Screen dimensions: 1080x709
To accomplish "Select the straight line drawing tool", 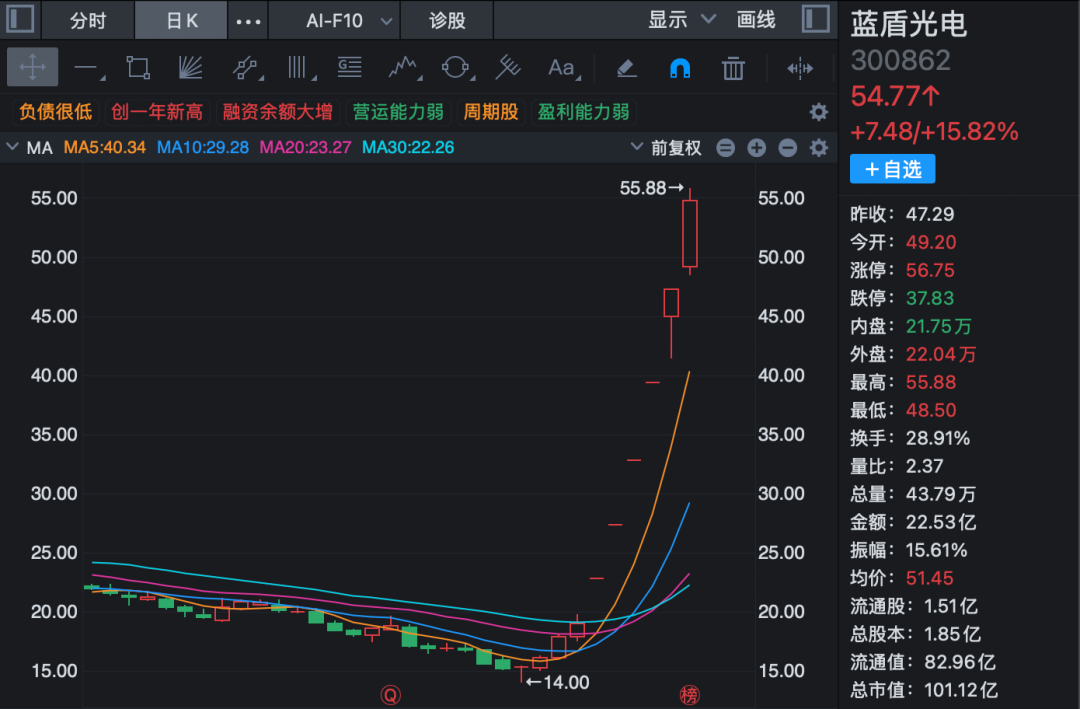I will [88, 68].
